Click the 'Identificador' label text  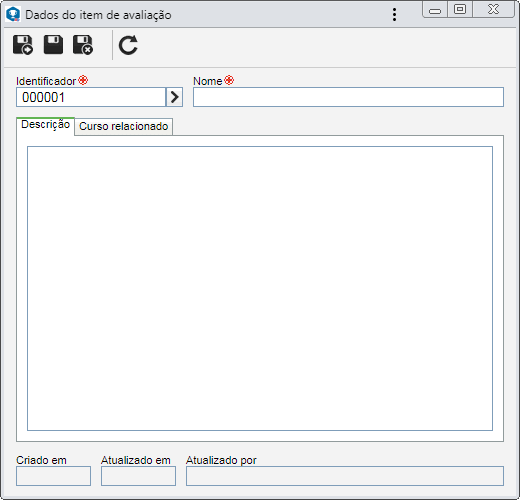click(x=46, y=81)
